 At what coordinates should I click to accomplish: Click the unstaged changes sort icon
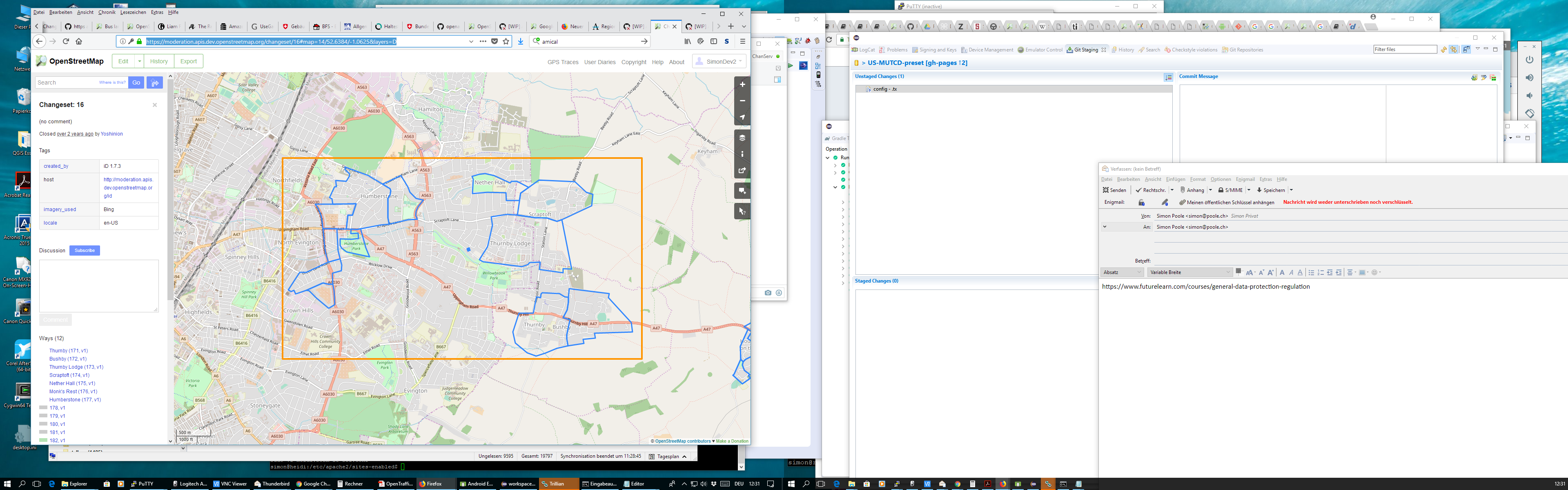1168,77
